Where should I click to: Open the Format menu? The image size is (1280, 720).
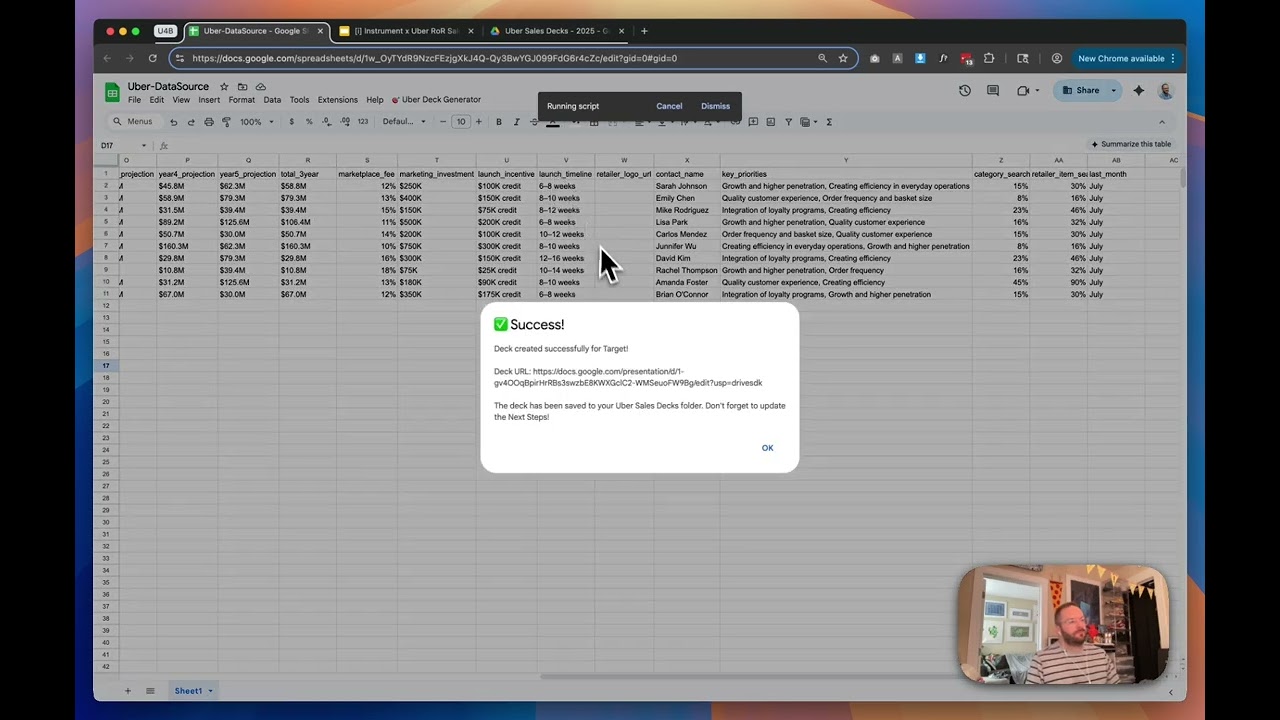(241, 100)
